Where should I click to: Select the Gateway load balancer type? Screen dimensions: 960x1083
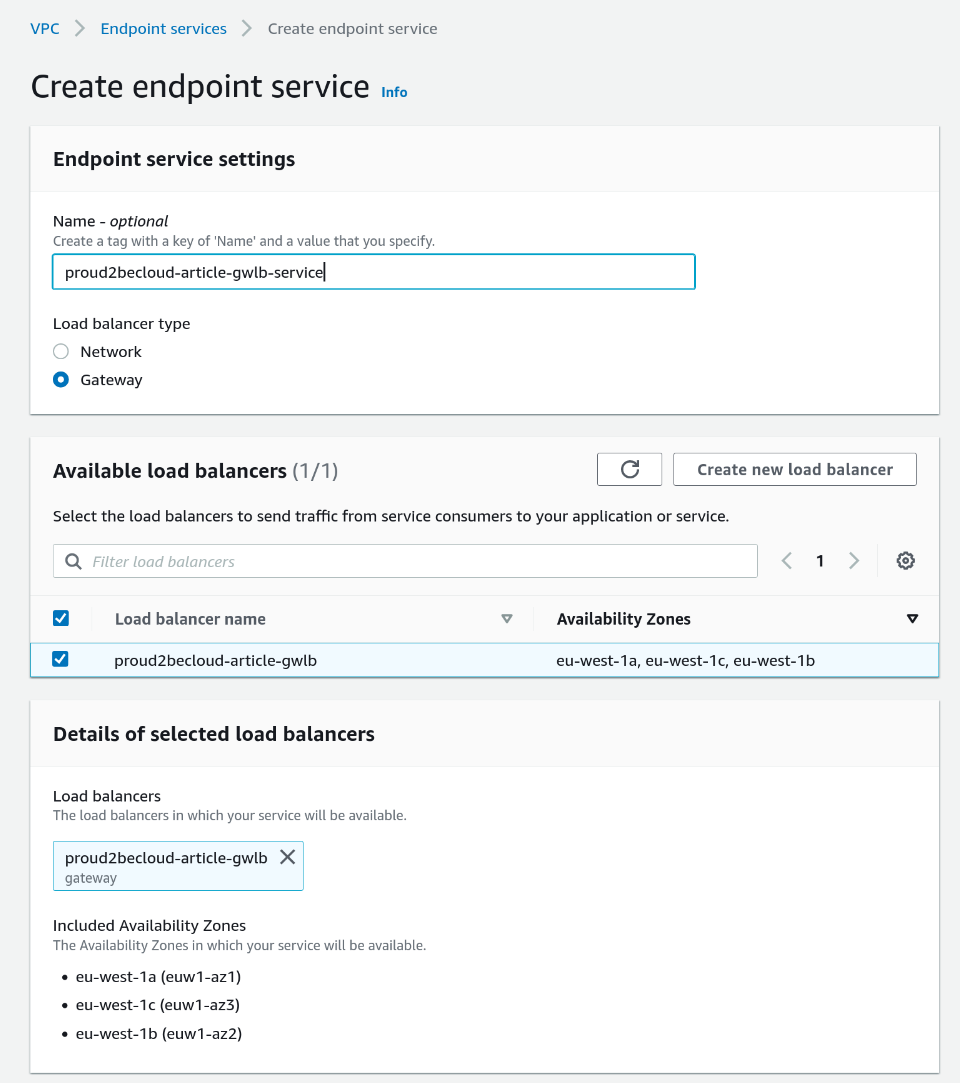pyautogui.click(x=61, y=380)
